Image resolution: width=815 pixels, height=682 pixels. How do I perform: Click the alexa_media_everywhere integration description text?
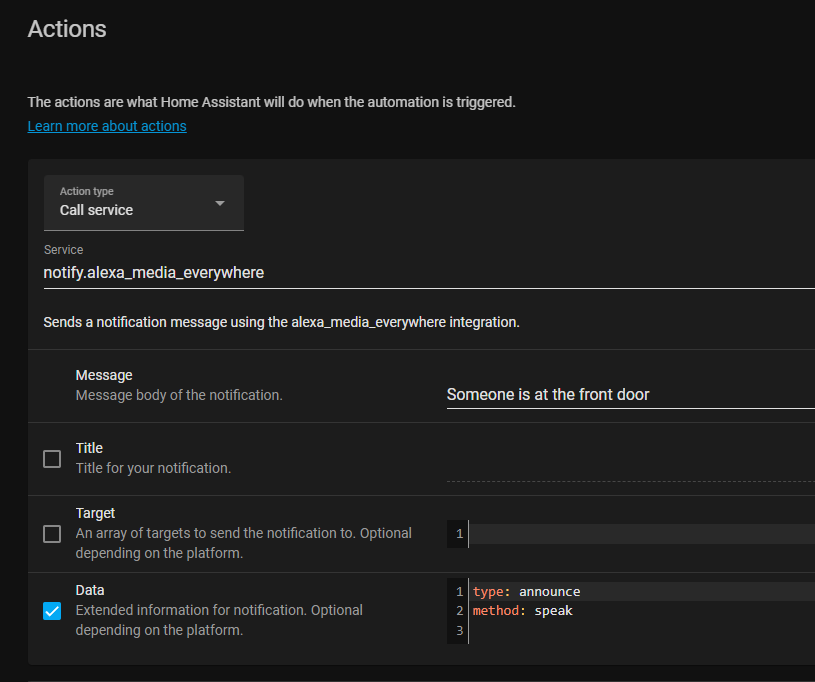click(x=281, y=323)
